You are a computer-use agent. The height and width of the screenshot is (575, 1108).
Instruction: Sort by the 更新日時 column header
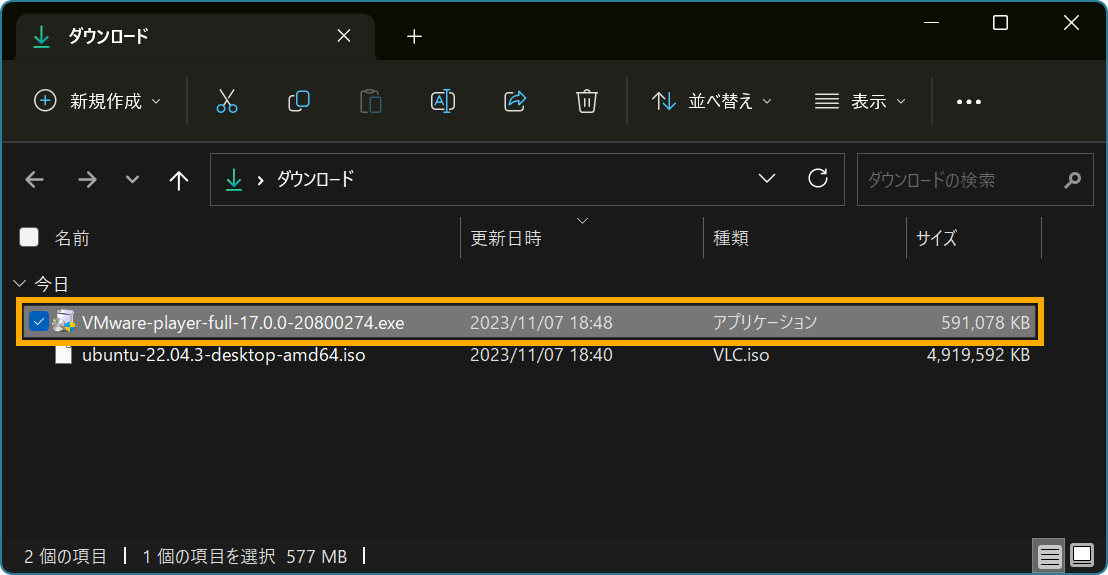pyautogui.click(x=506, y=238)
